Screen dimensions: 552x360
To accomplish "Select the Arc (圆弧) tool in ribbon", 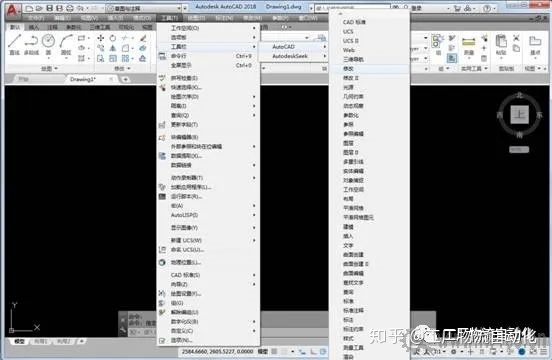I will (x=66, y=45).
